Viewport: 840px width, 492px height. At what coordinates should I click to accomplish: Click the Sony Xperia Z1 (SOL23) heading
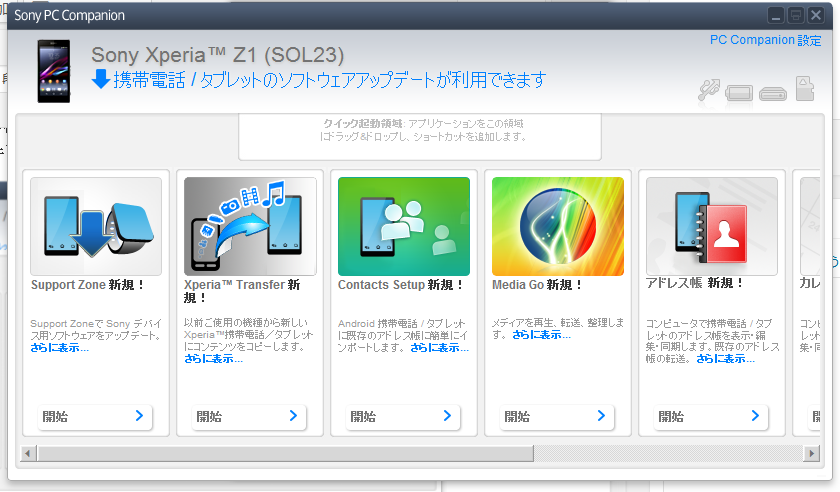click(x=218, y=55)
